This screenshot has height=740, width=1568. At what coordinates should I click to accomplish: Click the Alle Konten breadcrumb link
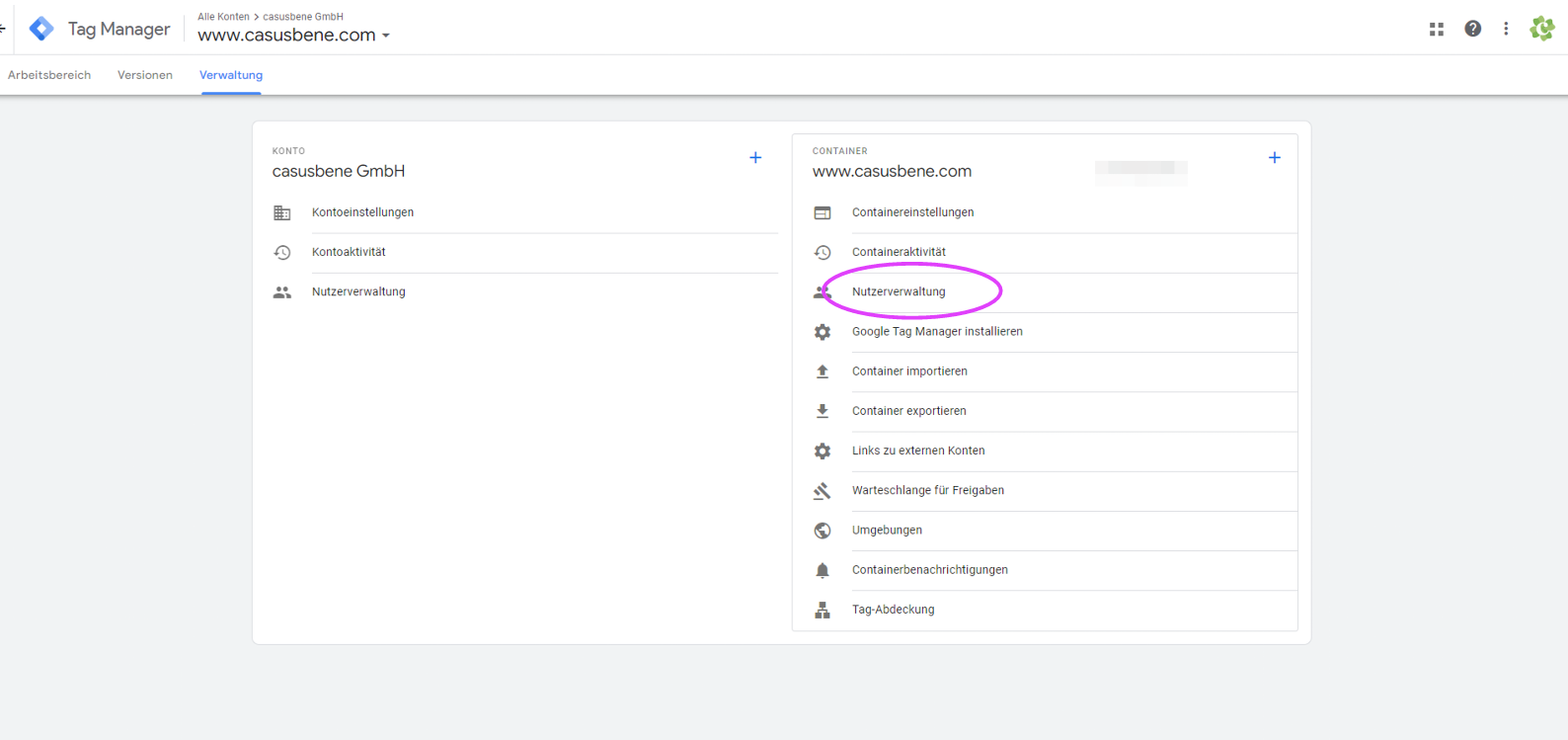click(223, 17)
